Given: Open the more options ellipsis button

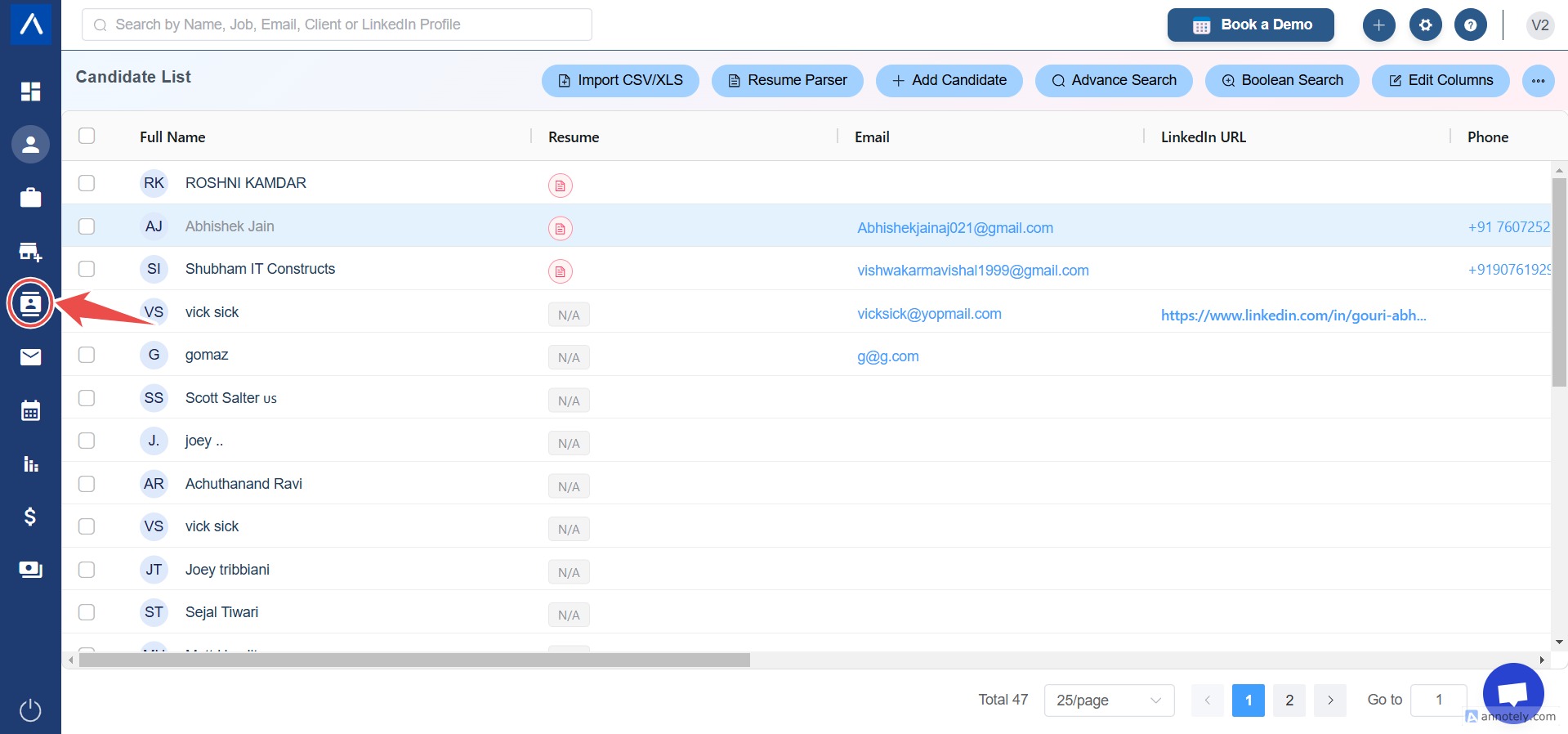Looking at the screenshot, I should point(1538,81).
